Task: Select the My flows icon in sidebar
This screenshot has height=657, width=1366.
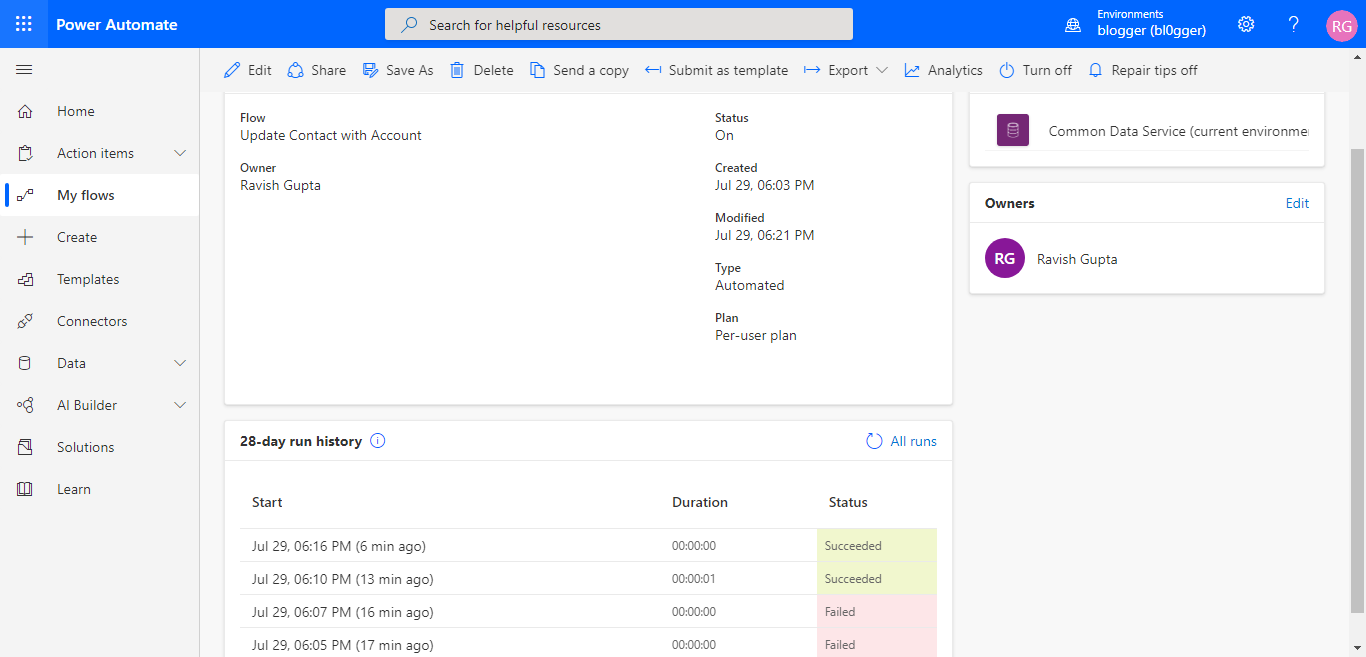Action: [24, 194]
